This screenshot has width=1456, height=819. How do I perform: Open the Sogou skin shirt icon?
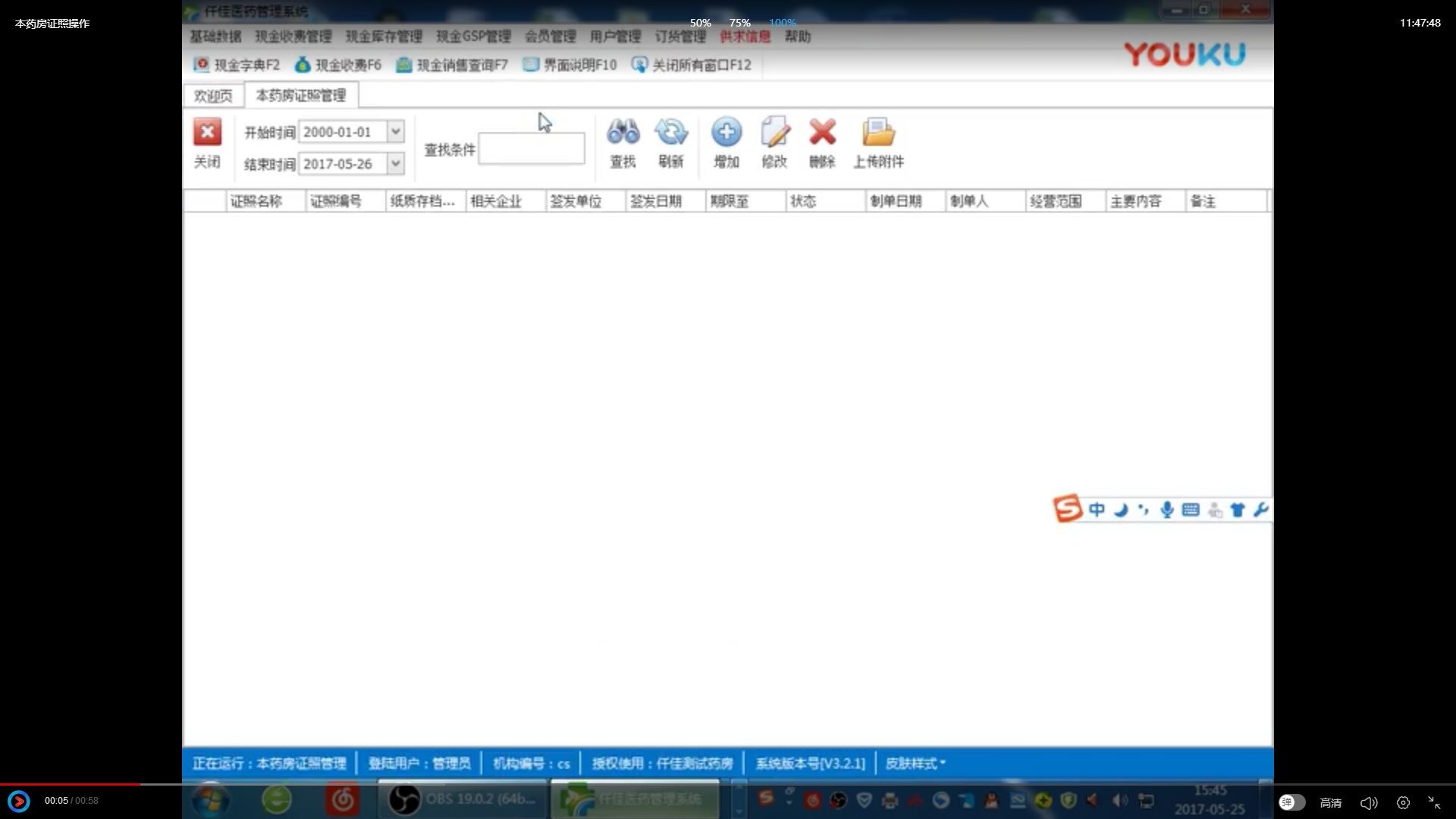(x=1238, y=510)
